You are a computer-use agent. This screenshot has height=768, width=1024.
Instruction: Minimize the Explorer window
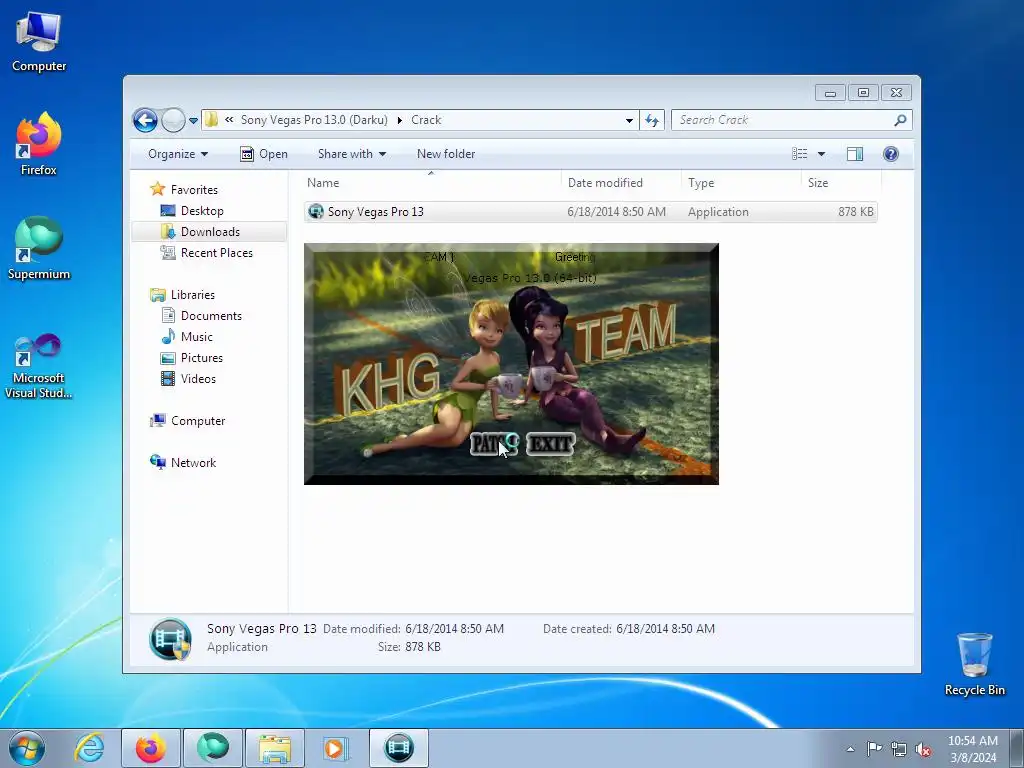830,93
